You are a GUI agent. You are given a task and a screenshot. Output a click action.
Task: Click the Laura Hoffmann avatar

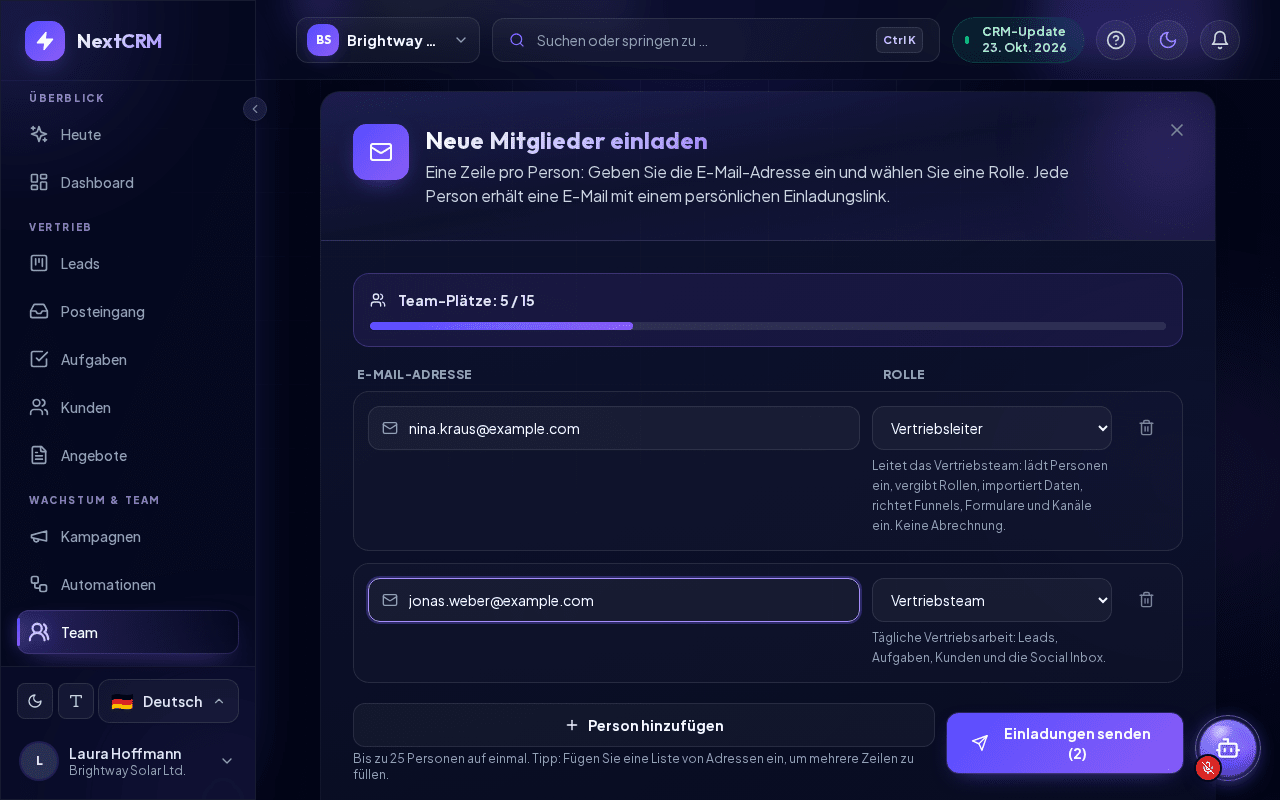[39, 761]
